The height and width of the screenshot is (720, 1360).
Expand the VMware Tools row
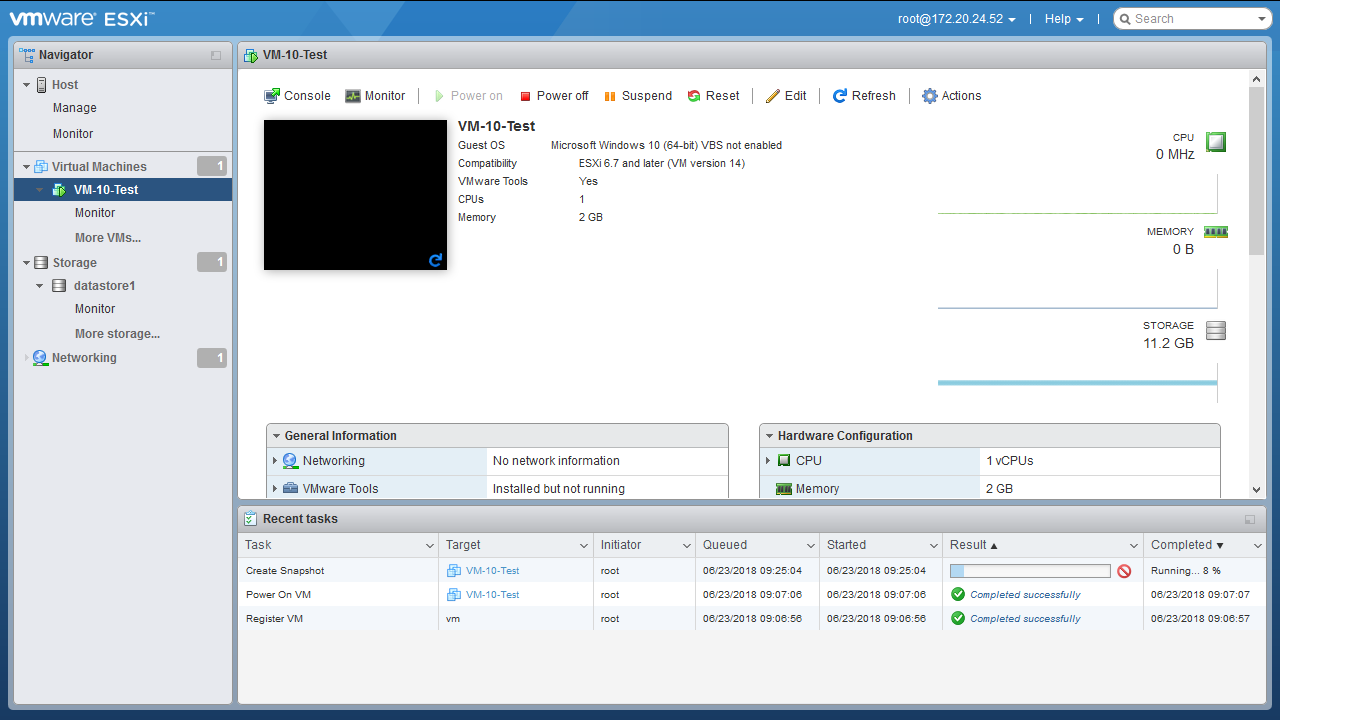[x=275, y=489]
